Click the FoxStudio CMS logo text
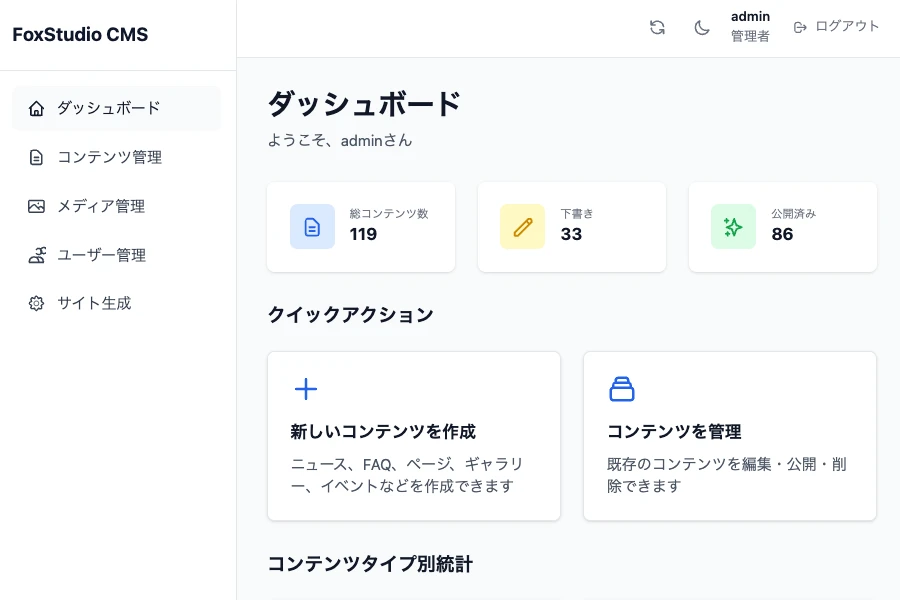900x600 pixels. point(79,34)
